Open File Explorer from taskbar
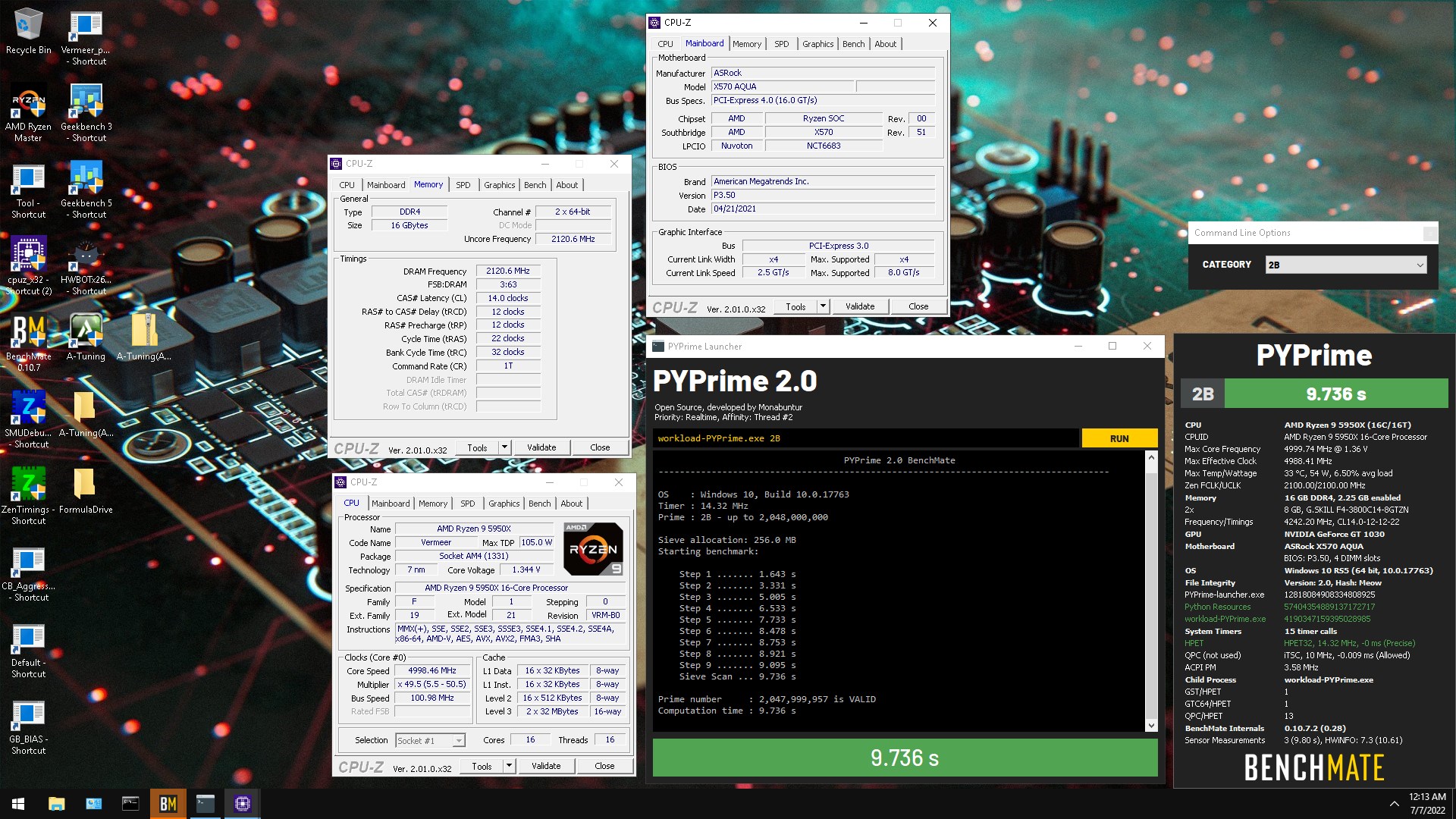 (56, 804)
